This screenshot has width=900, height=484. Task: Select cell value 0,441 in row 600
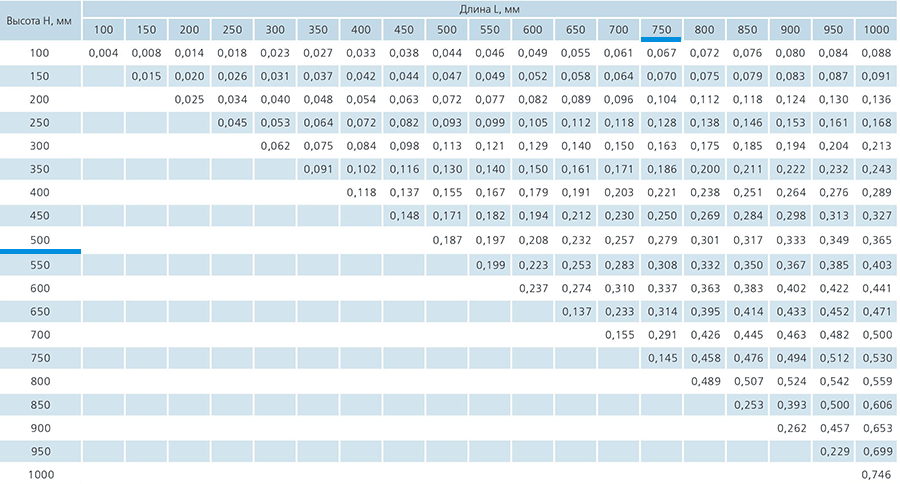click(x=876, y=288)
